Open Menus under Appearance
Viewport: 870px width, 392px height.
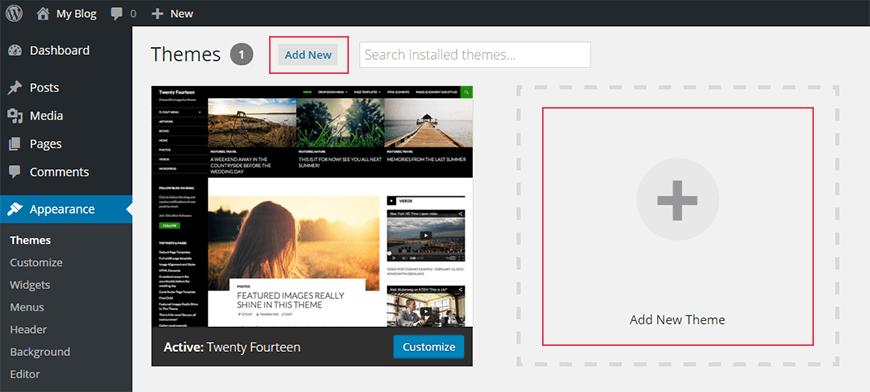pyautogui.click(x=27, y=307)
